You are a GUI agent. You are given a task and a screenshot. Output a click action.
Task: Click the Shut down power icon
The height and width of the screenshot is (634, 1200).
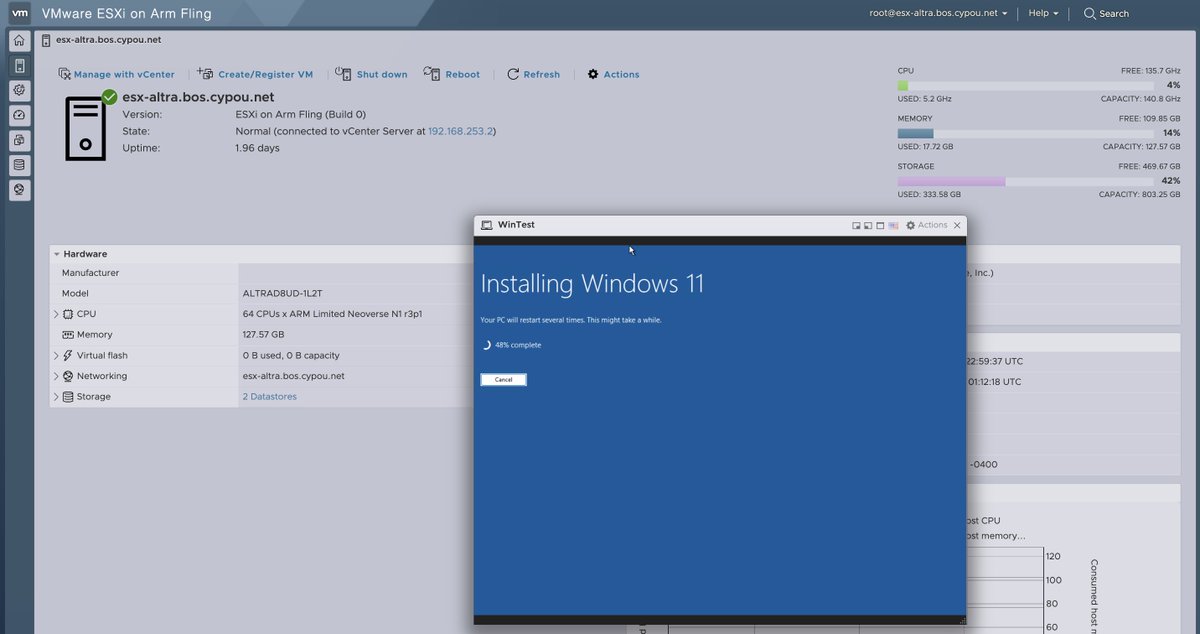point(342,74)
